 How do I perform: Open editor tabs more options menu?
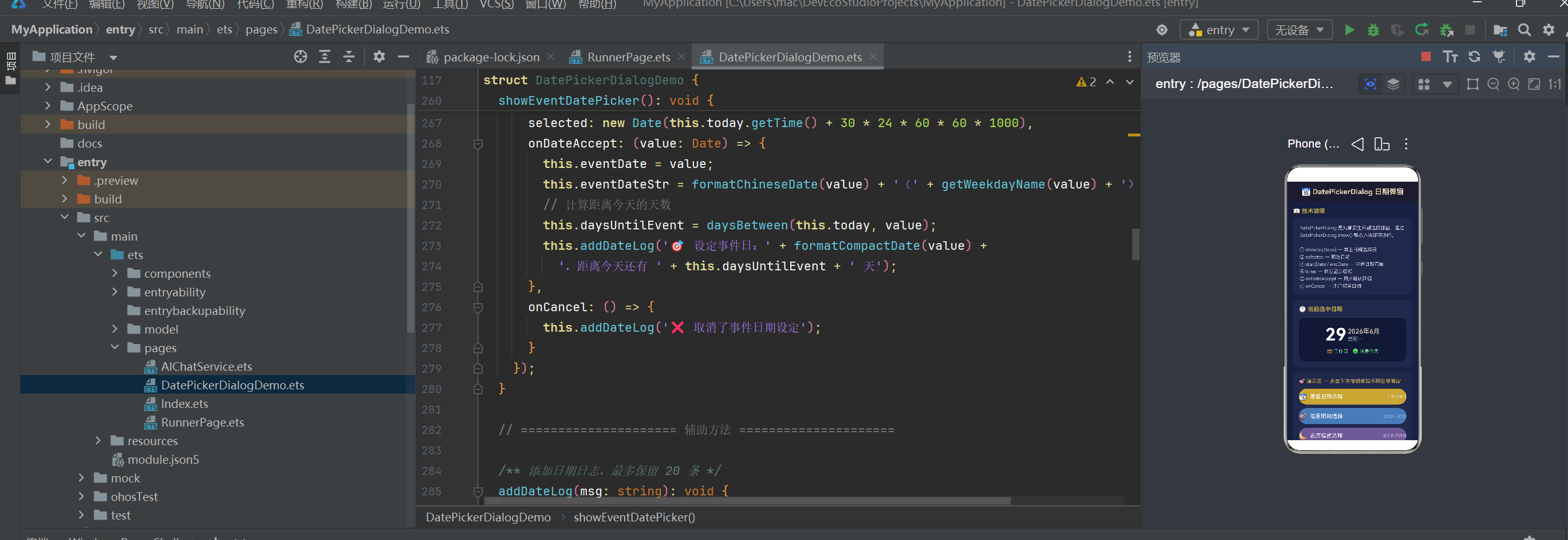click(1129, 57)
